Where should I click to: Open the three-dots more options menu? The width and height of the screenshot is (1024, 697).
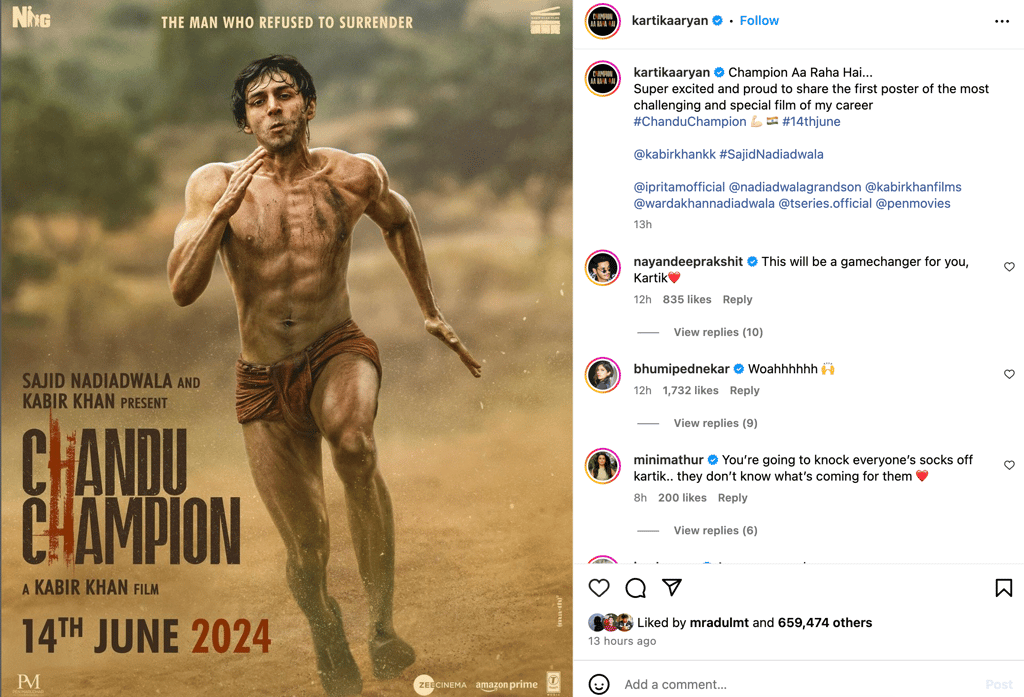pyautogui.click(x=1002, y=22)
